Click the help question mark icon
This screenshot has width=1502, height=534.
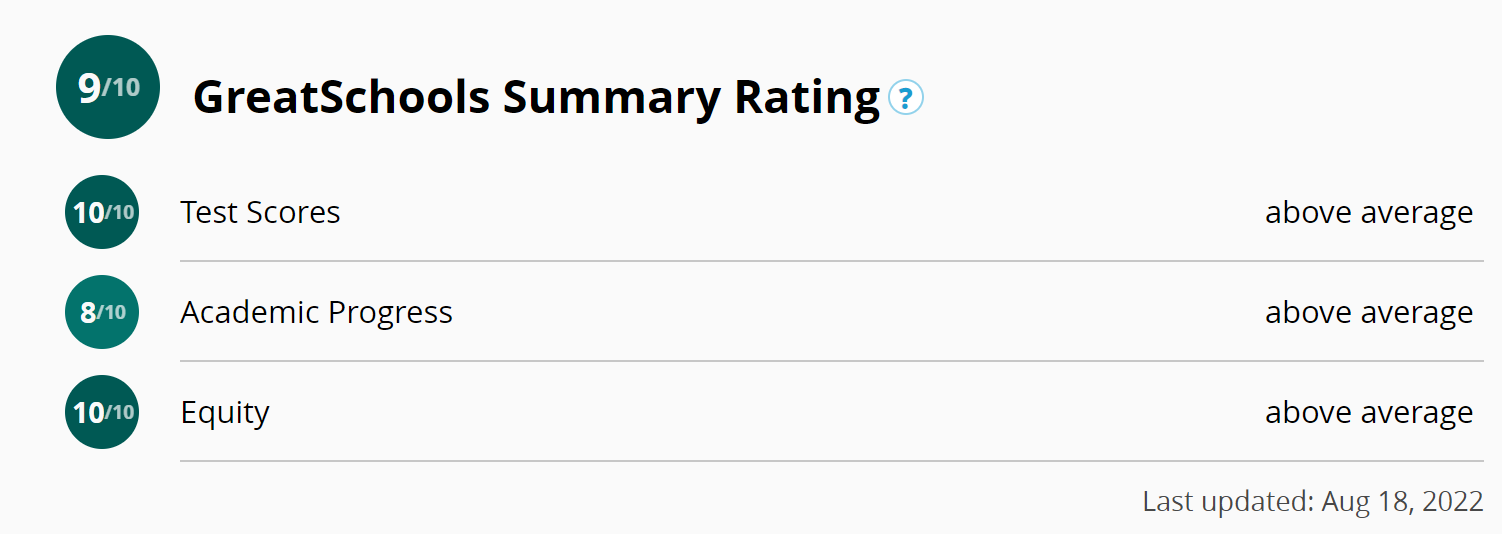[x=906, y=98]
